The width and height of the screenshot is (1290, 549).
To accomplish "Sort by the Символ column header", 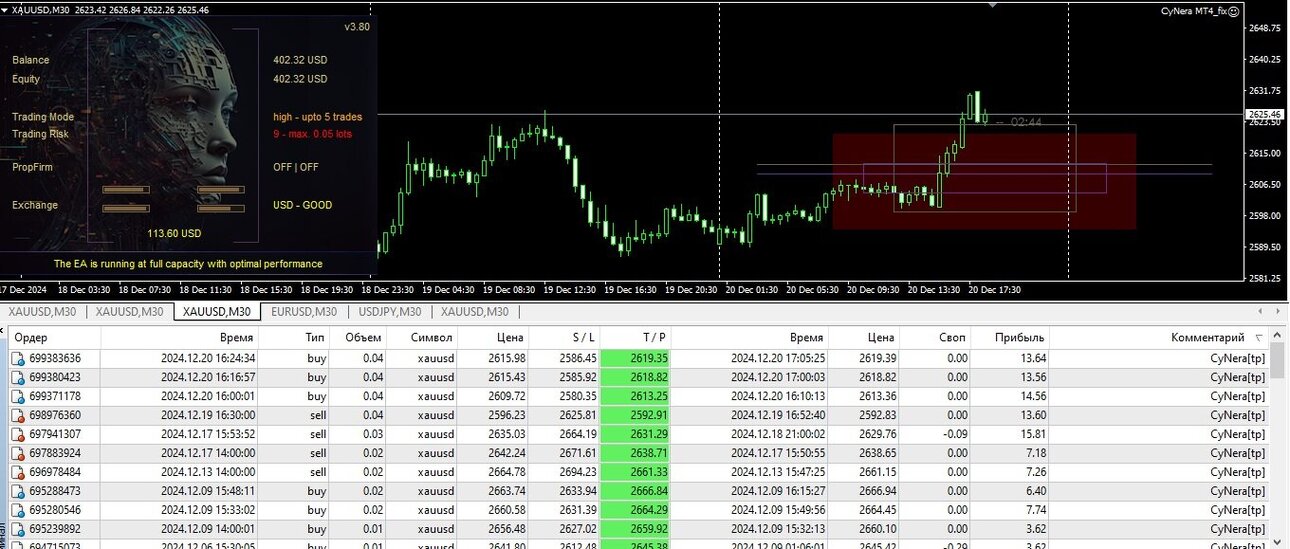I will [x=432, y=338].
